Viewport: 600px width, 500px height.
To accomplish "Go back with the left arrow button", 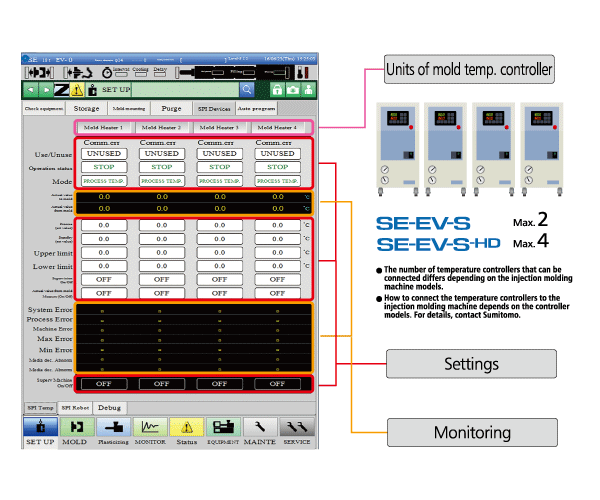I will (x=31, y=90).
